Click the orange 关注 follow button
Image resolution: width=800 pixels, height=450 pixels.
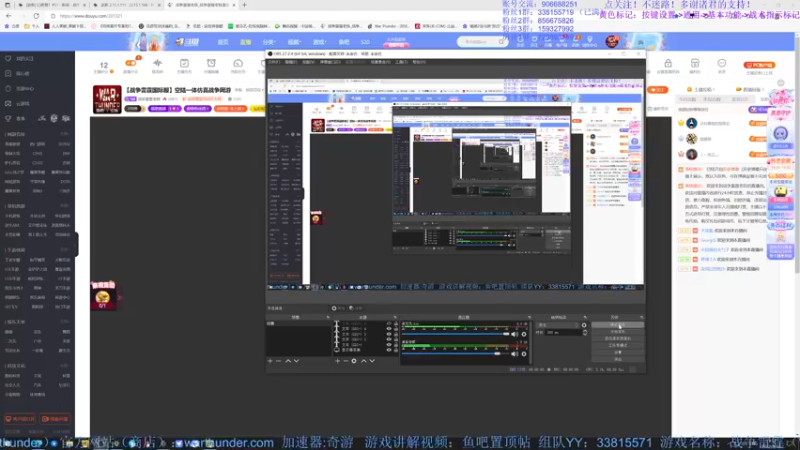(658, 90)
